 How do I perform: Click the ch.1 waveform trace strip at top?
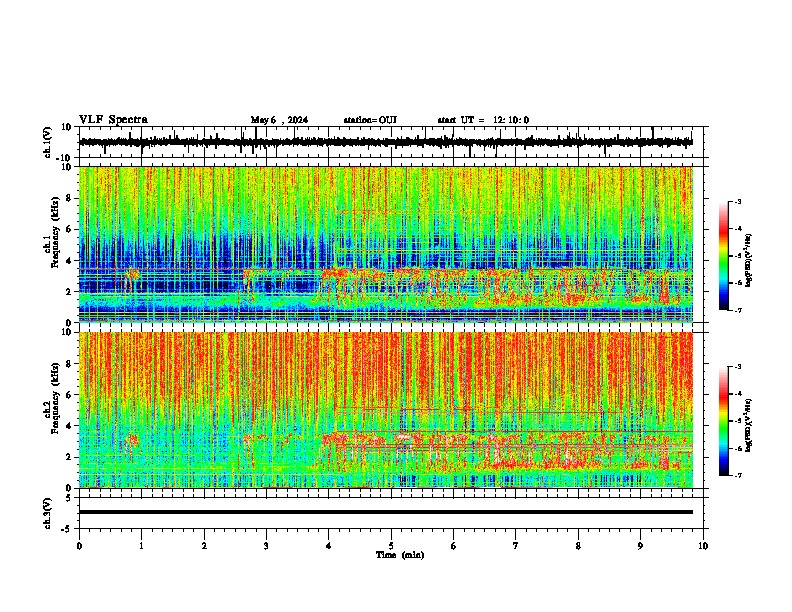pyautogui.click(x=385, y=142)
